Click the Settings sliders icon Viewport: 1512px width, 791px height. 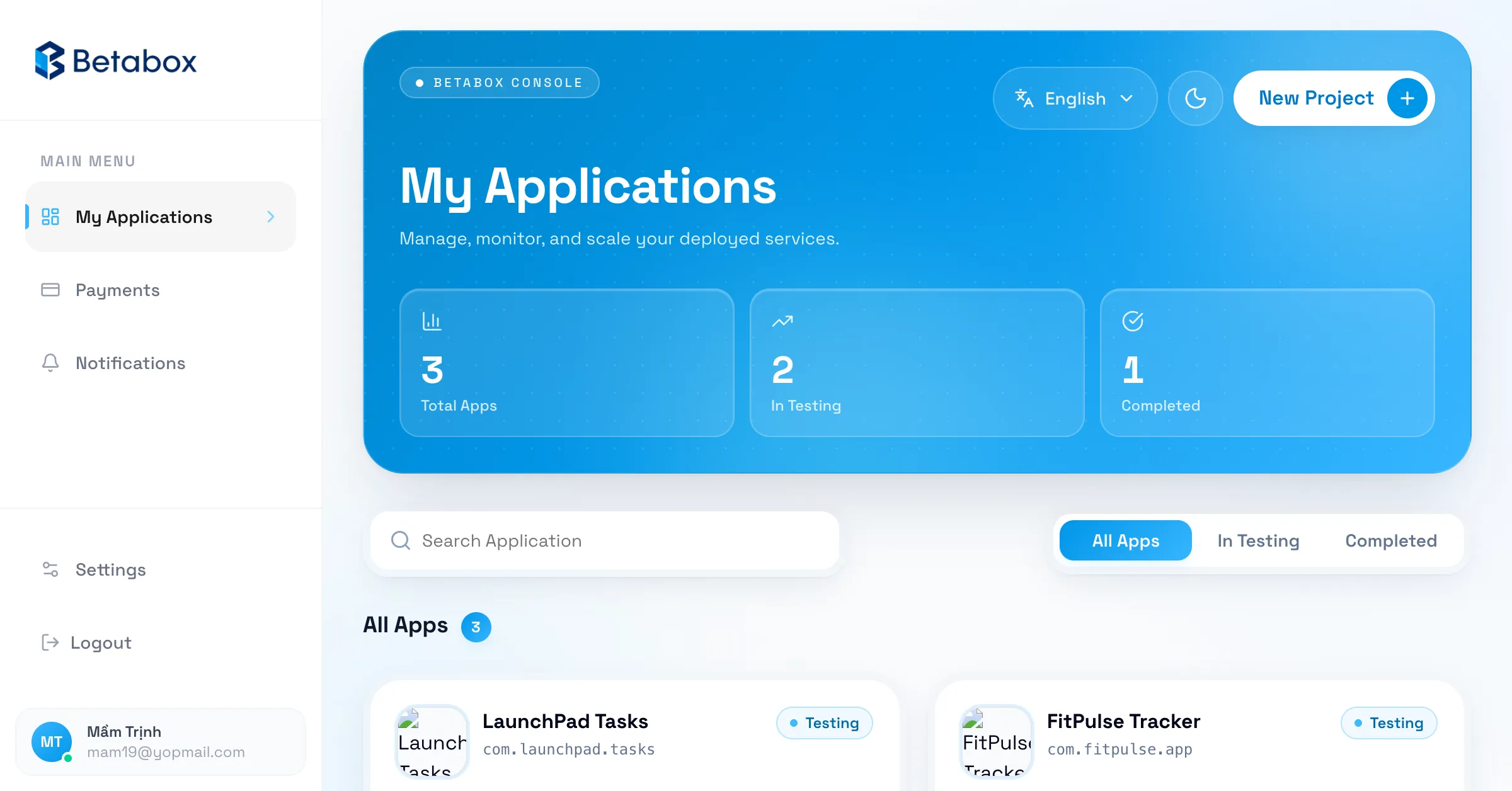[50, 569]
